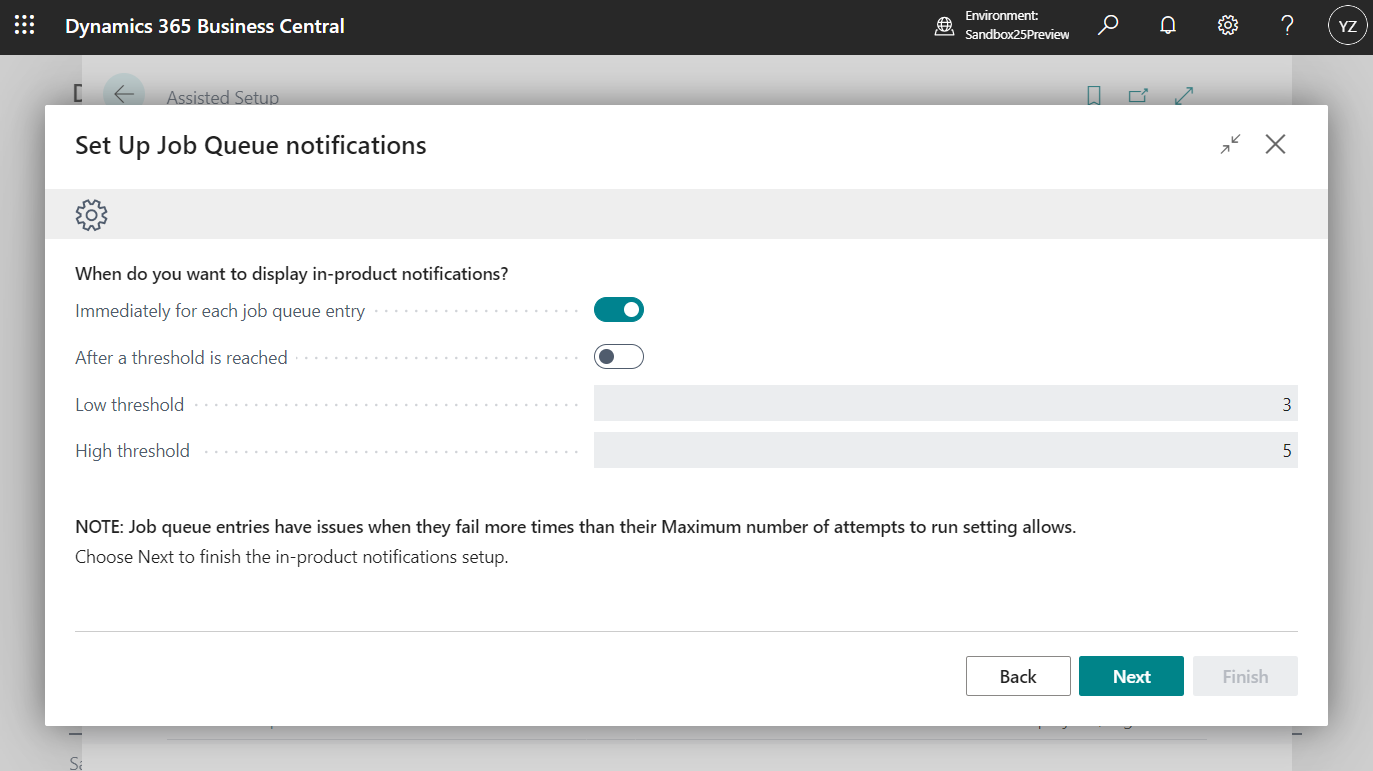
Task: Open the YZ account menu
Action: [x=1347, y=25]
